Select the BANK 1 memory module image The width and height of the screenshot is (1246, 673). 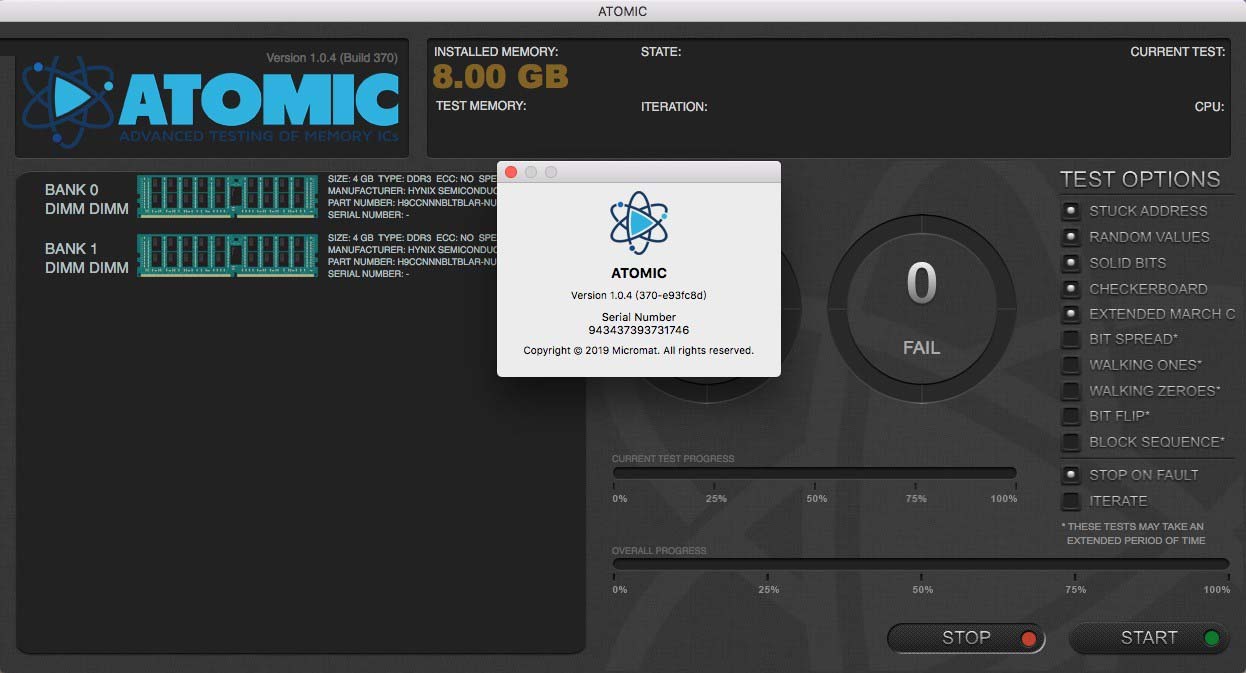coord(227,256)
